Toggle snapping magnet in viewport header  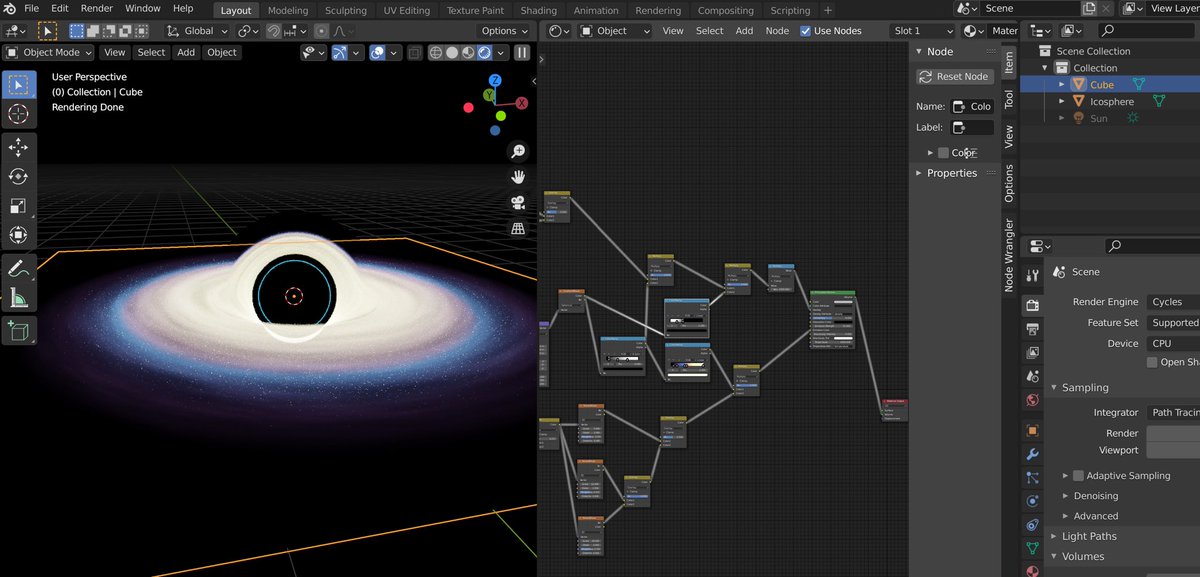tap(273, 31)
